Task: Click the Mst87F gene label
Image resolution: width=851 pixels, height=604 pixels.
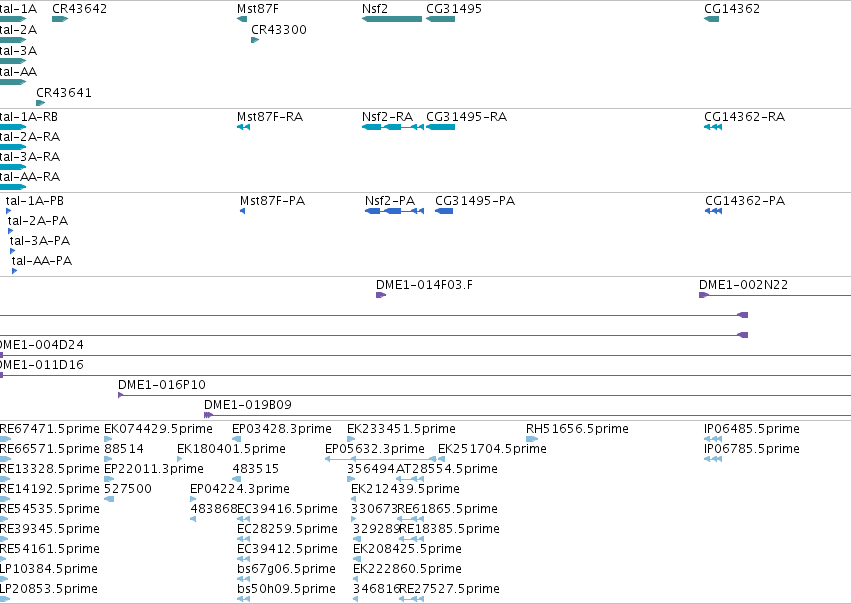Action: coord(258,9)
